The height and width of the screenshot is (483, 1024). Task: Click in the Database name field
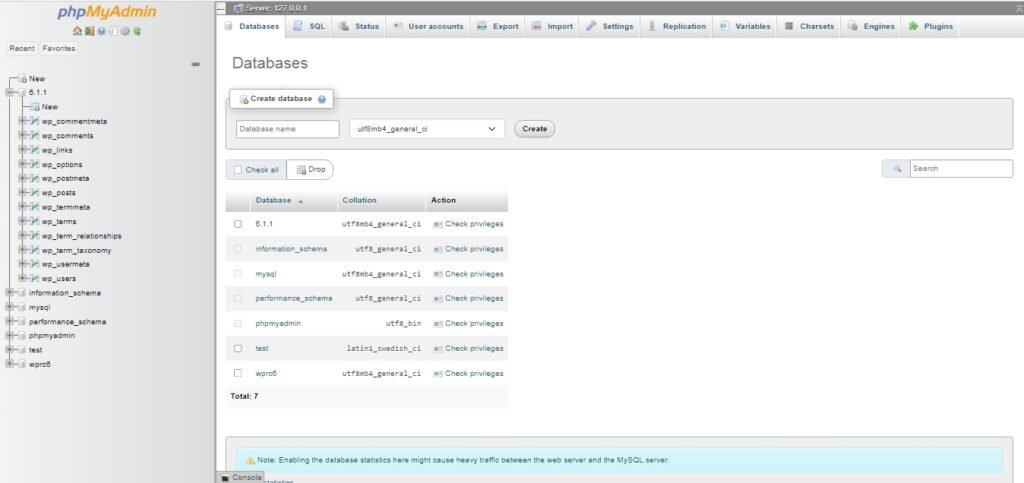[x=288, y=129]
